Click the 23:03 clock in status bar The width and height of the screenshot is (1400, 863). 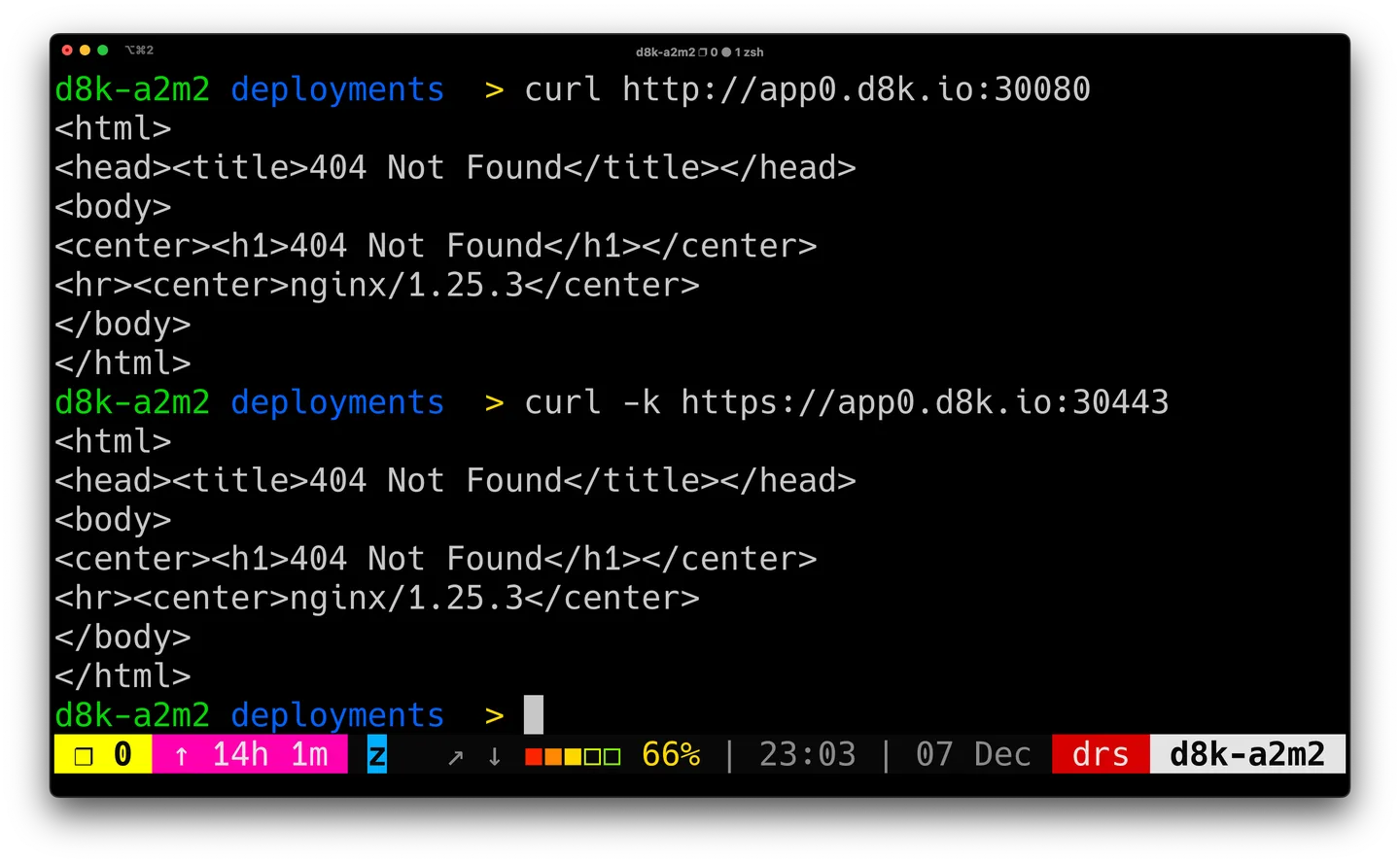[807, 754]
